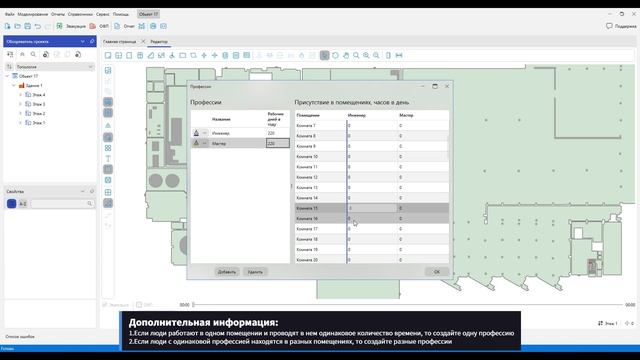Click working days field of Мастер
Screen dimensions: 640x360
(x=278, y=143)
